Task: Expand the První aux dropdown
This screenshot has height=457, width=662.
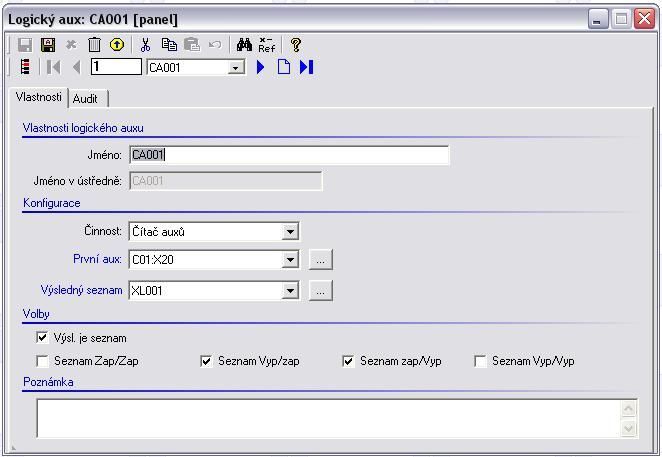Action: click(x=290, y=260)
